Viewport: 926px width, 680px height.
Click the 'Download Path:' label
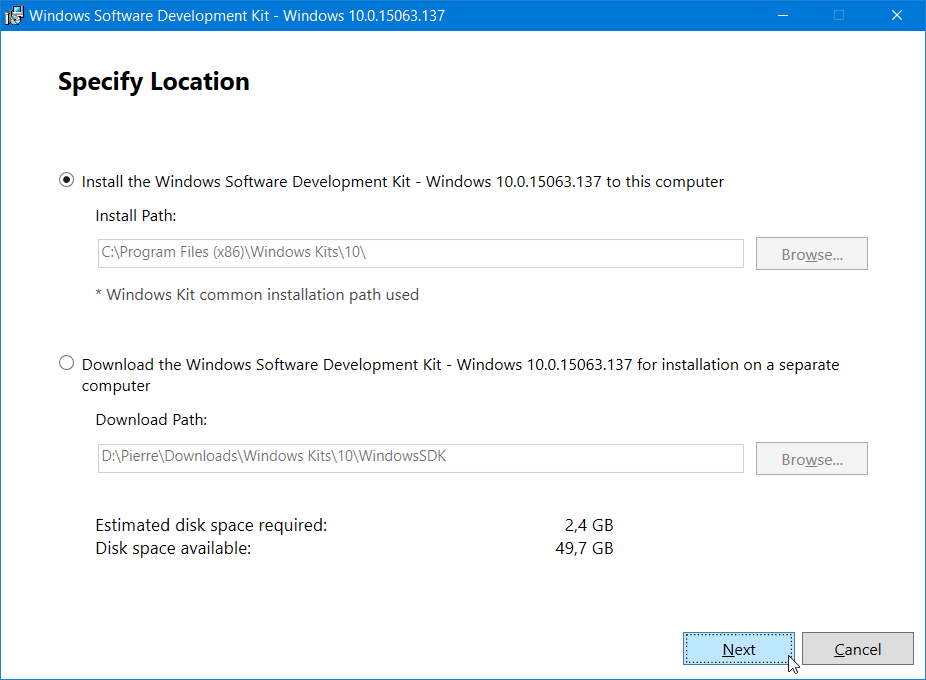[x=151, y=419]
